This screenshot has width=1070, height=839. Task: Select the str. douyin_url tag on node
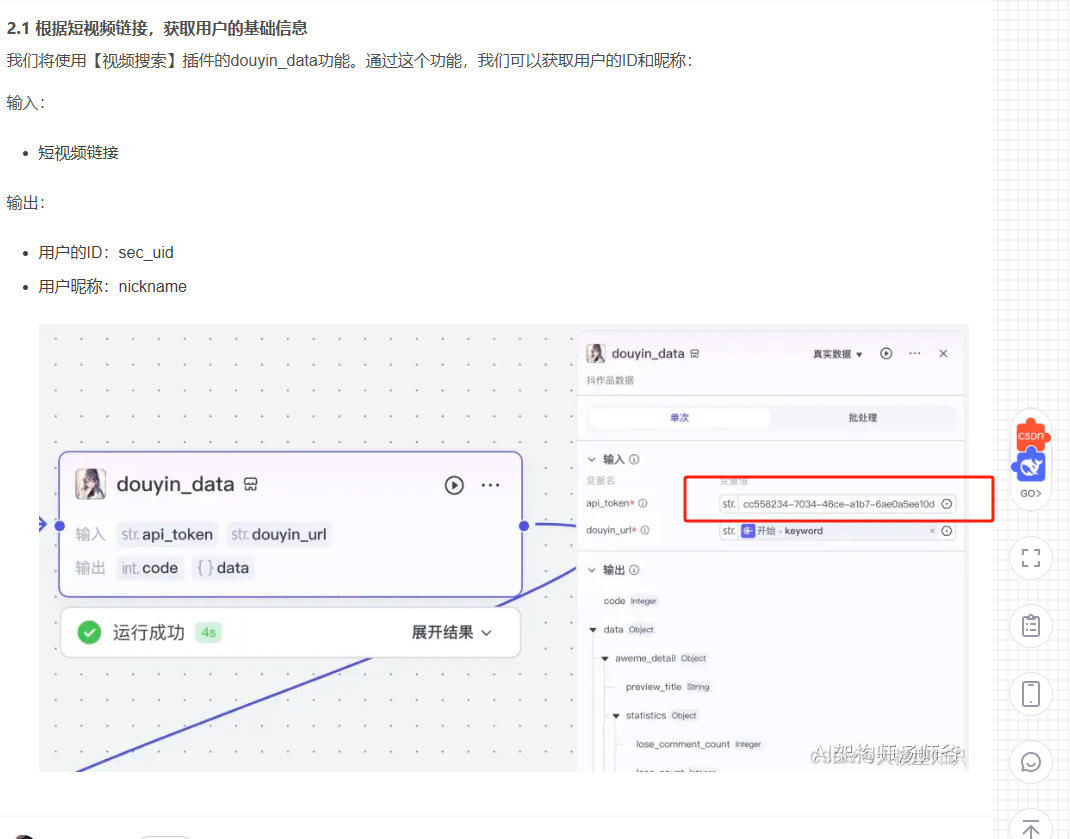[x=278, y=534]
